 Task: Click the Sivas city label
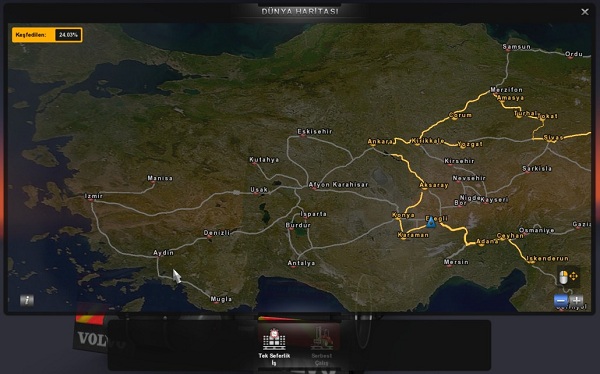(x=553, y=137)
